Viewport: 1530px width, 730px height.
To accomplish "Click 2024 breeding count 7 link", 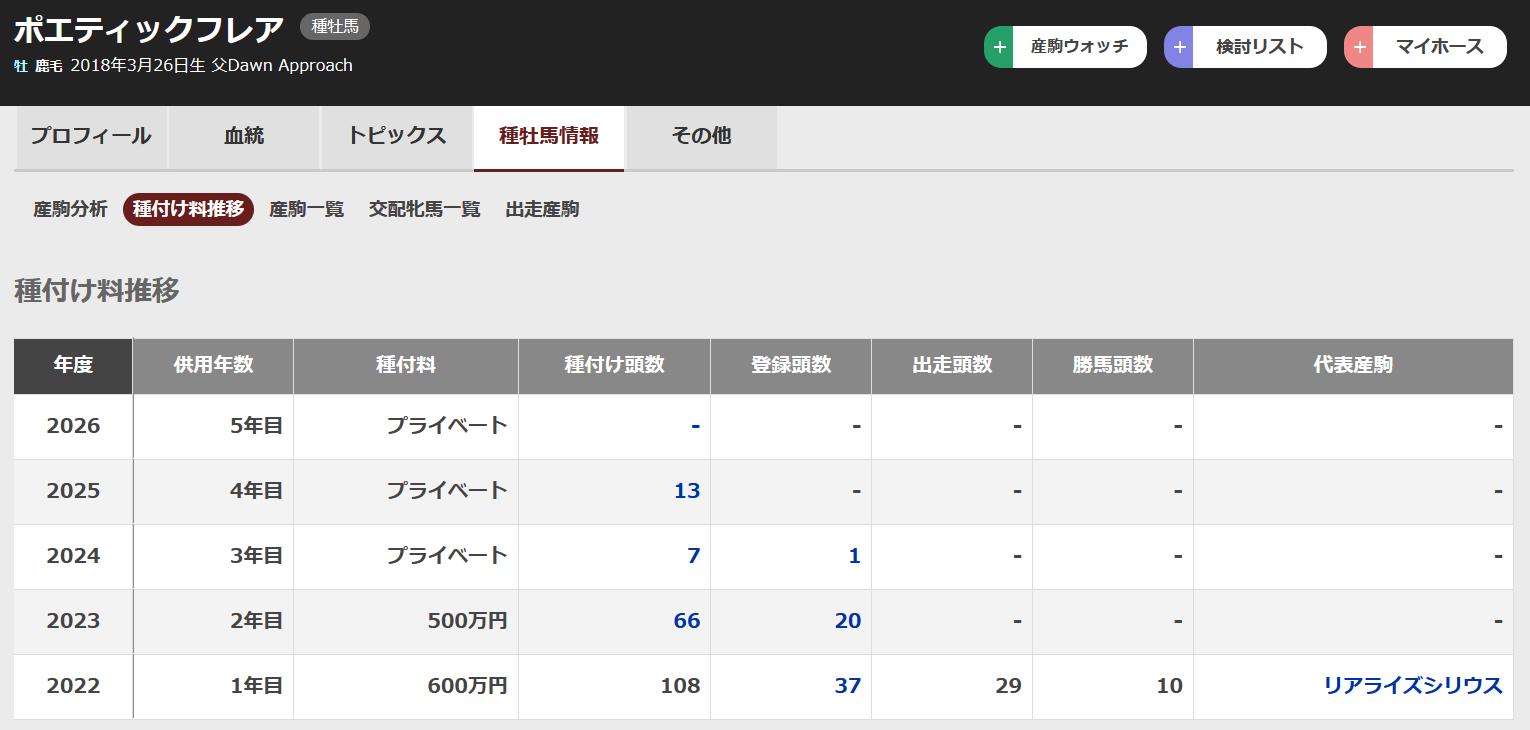I will (x=693, y=556).
